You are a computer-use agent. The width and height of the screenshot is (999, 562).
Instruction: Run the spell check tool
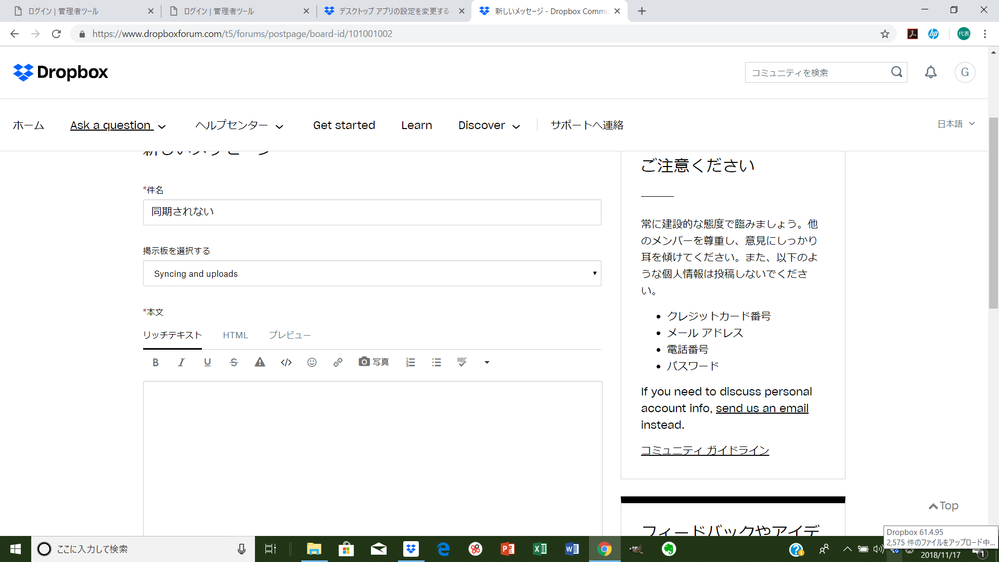tap(462, 363)
